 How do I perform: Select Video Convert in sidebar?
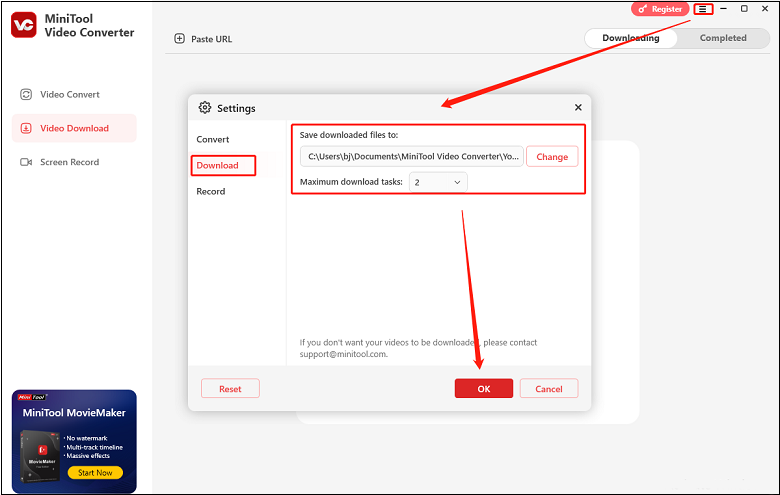(74, 95)
